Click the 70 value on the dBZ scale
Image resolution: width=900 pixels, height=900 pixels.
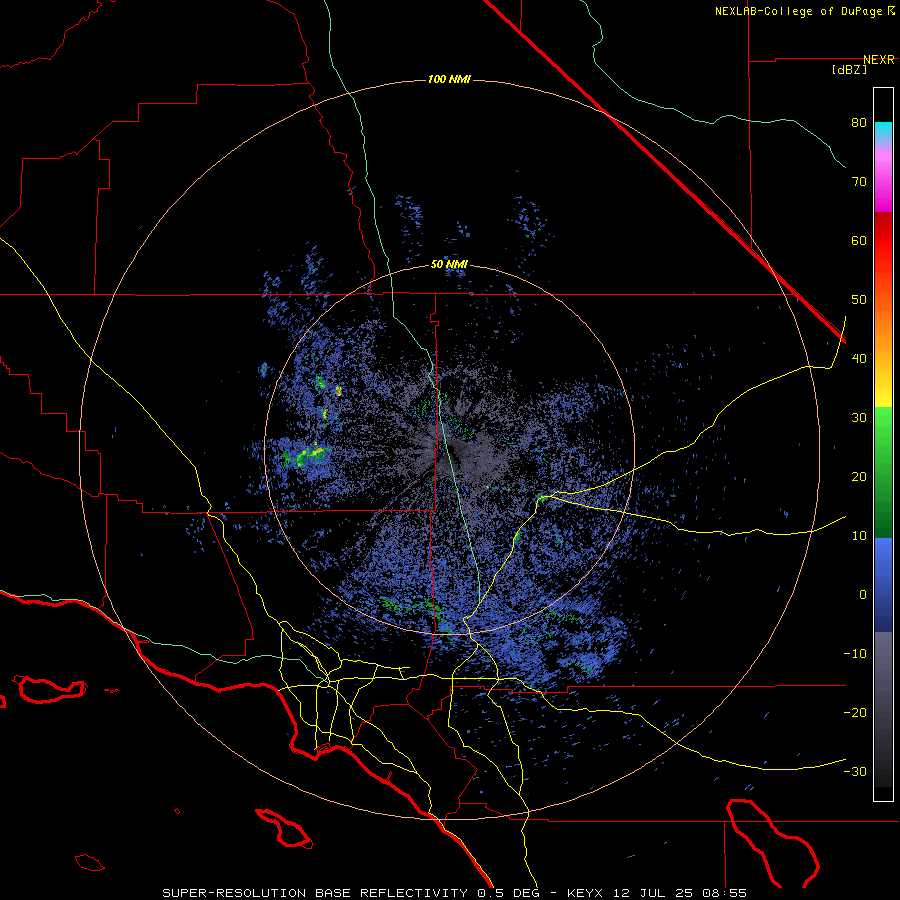pyautogui.click(x=859, y=182)
